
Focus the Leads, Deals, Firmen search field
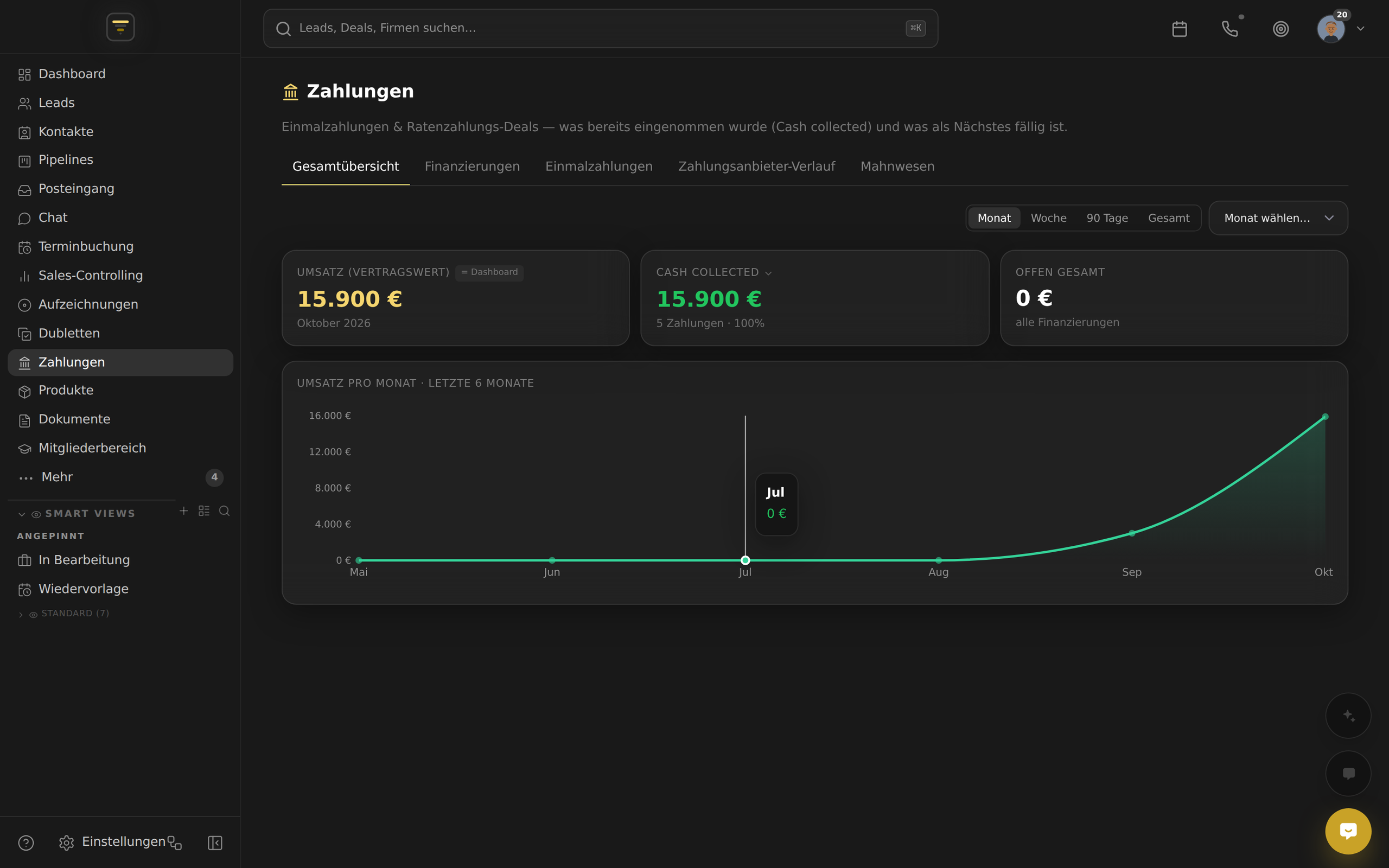tap(601, 28)
